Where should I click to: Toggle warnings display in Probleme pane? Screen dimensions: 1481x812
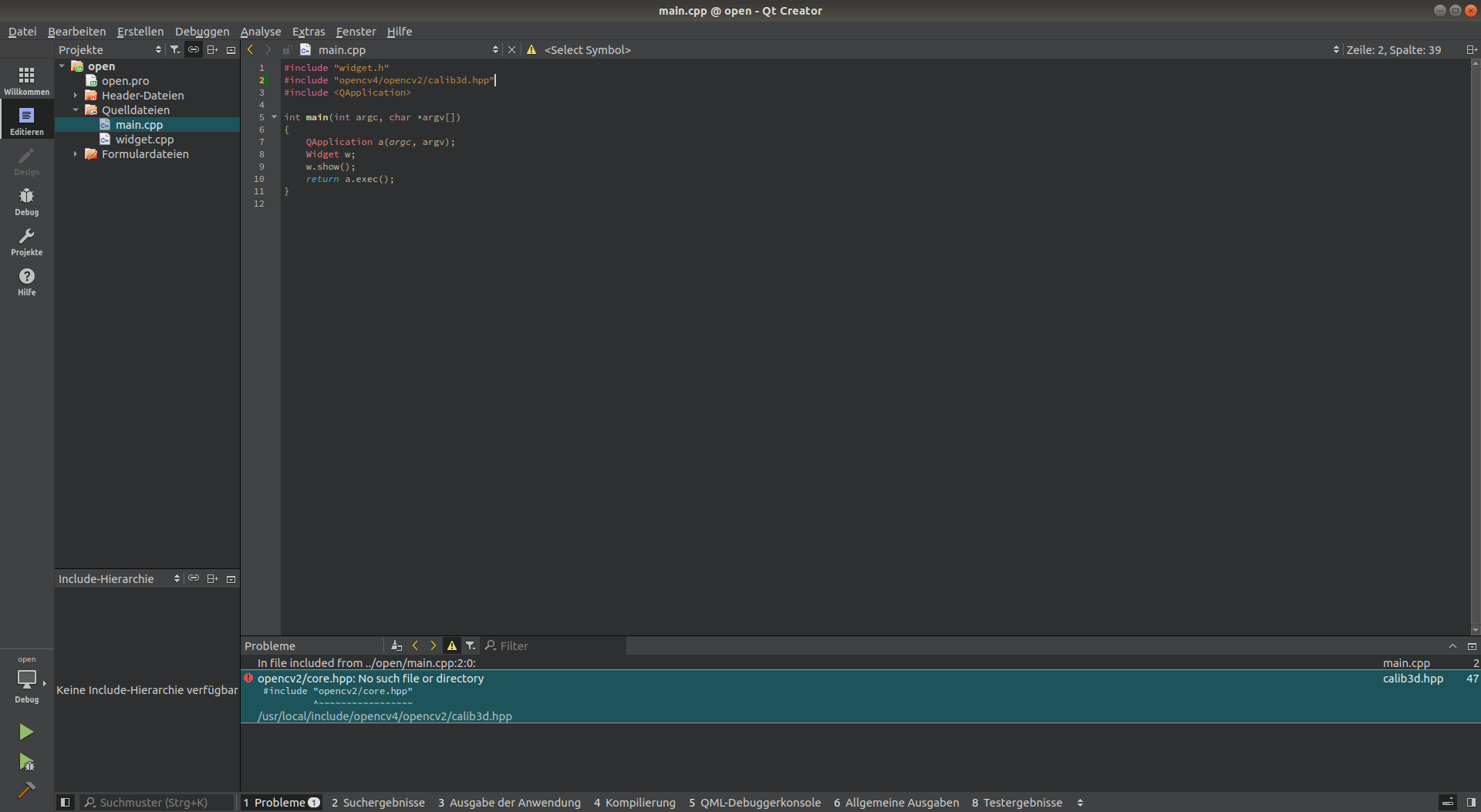coord(452,645)
